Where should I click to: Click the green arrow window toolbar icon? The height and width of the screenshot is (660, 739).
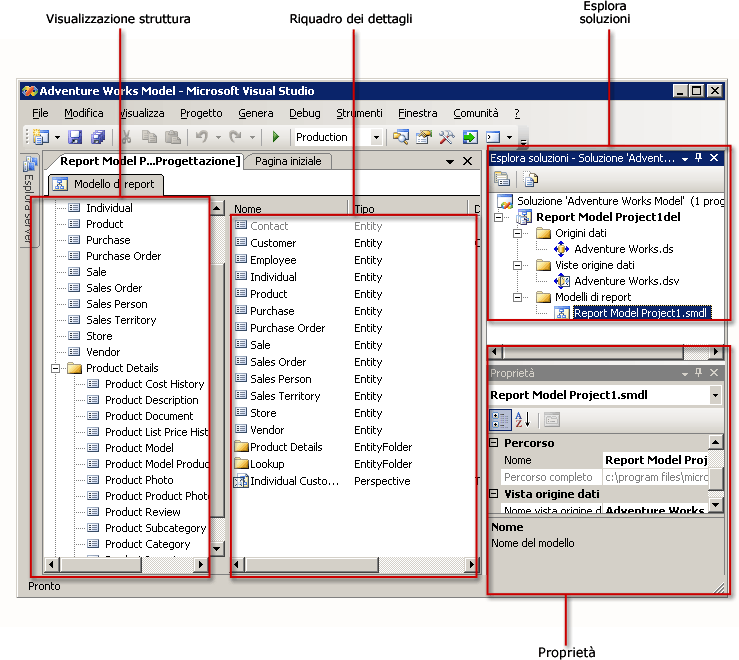(x=470, y=137)
